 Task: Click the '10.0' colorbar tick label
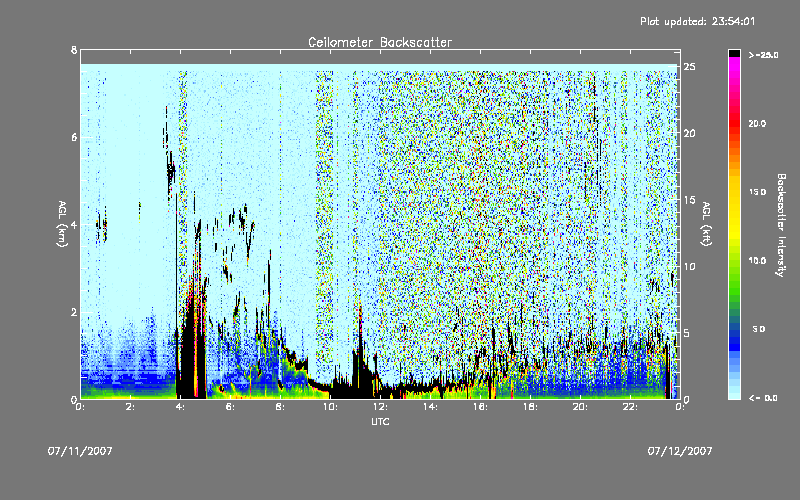click(x=757, y=261)
